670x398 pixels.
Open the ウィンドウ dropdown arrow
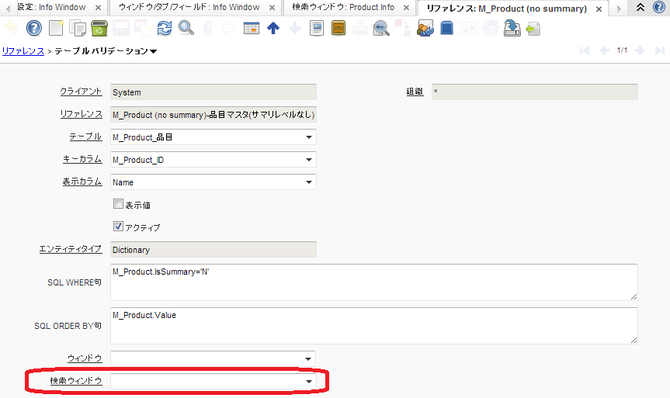click(x=308, y=359)
